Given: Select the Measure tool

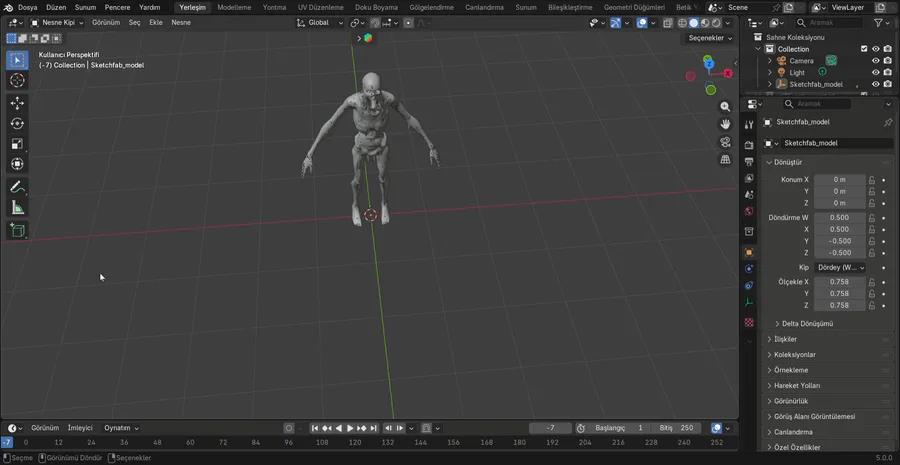Looking at the screenshot, I should 17,208.
